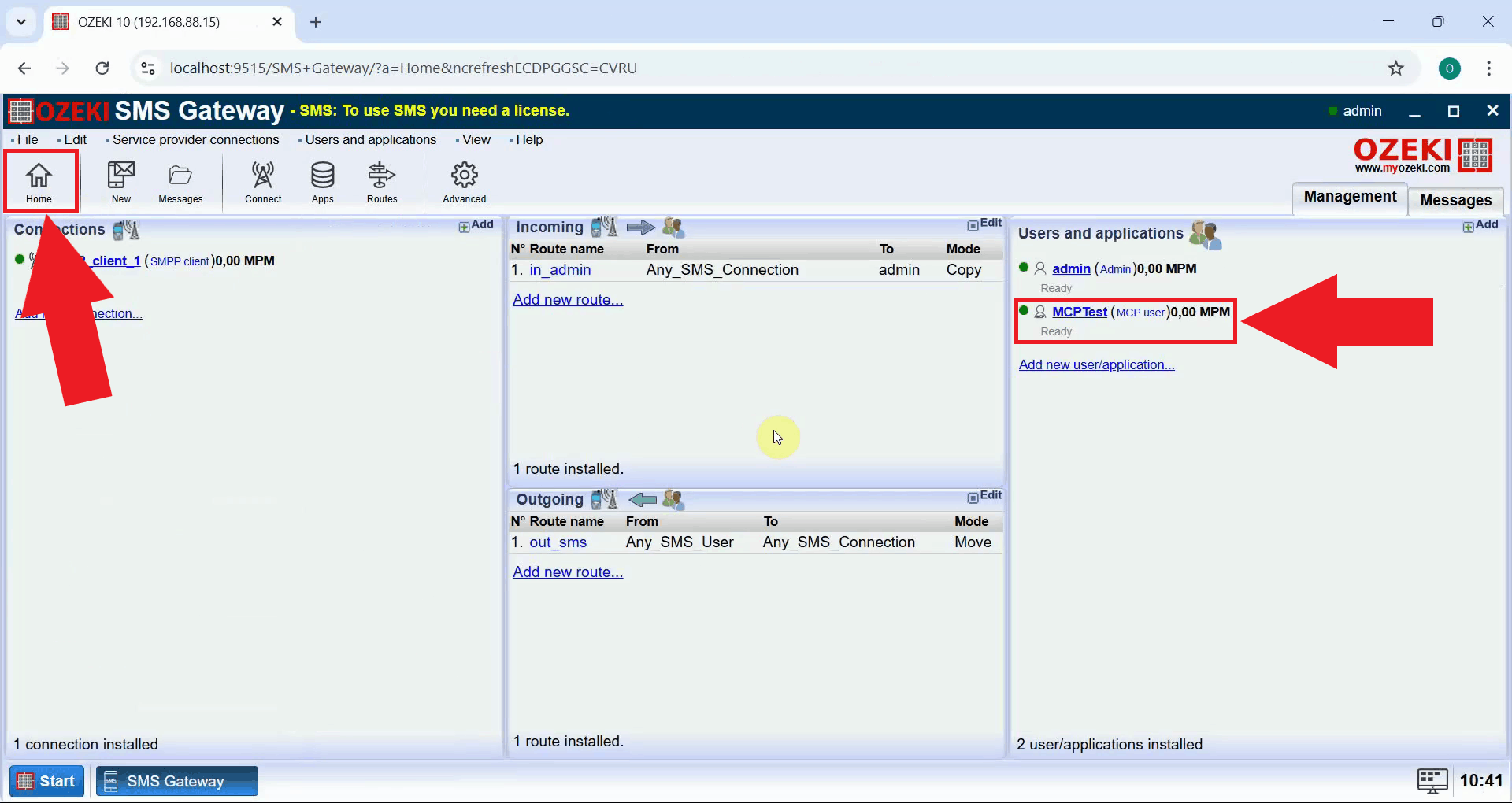The height and width of the screenshot is (803, 1512).
Task: Expand the Users and applications menu
Action: (370, 139)
